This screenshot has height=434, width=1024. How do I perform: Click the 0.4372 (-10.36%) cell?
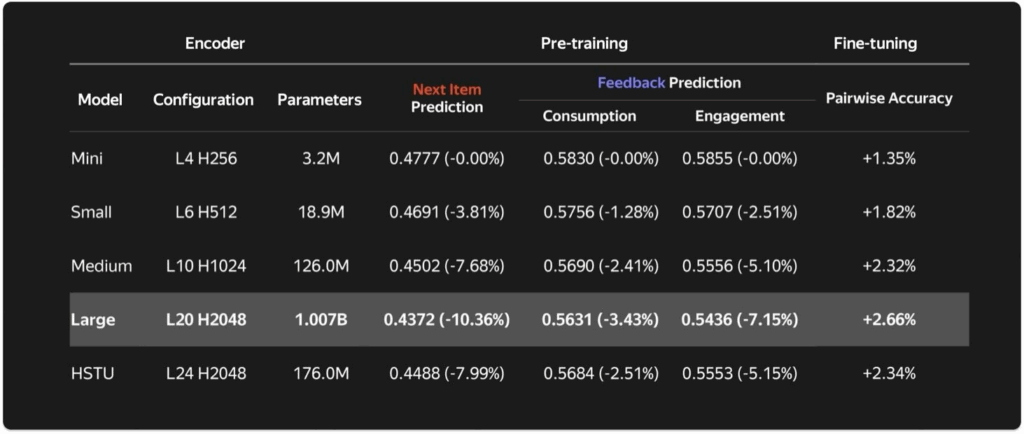point(447,320)
